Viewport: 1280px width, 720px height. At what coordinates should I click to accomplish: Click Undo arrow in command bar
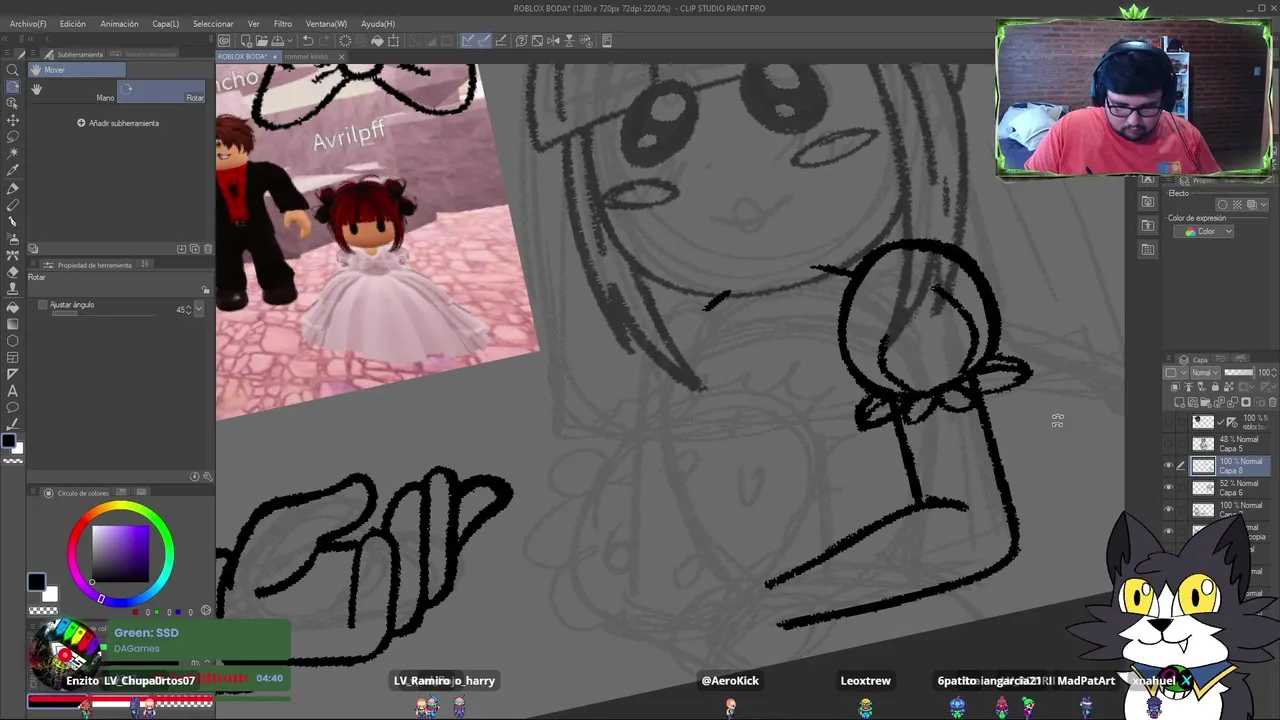(x=308, y=41)
